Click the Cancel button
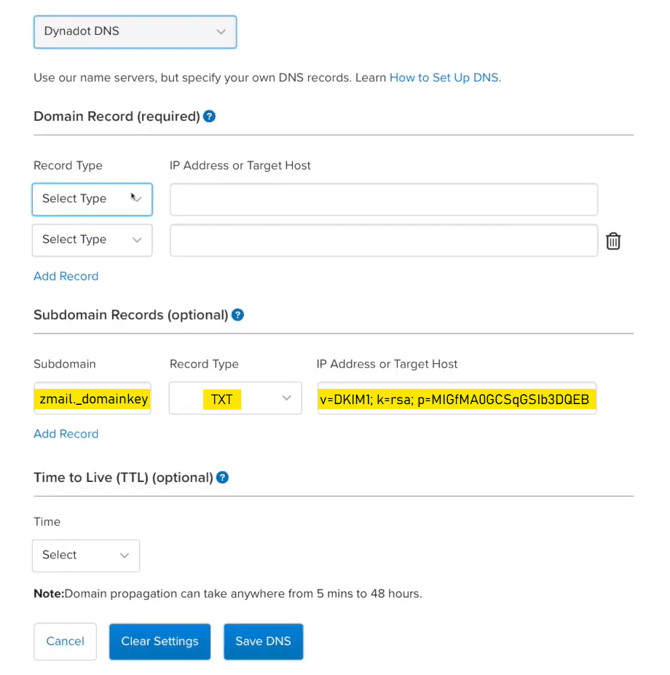 click(x=65, y=641)
